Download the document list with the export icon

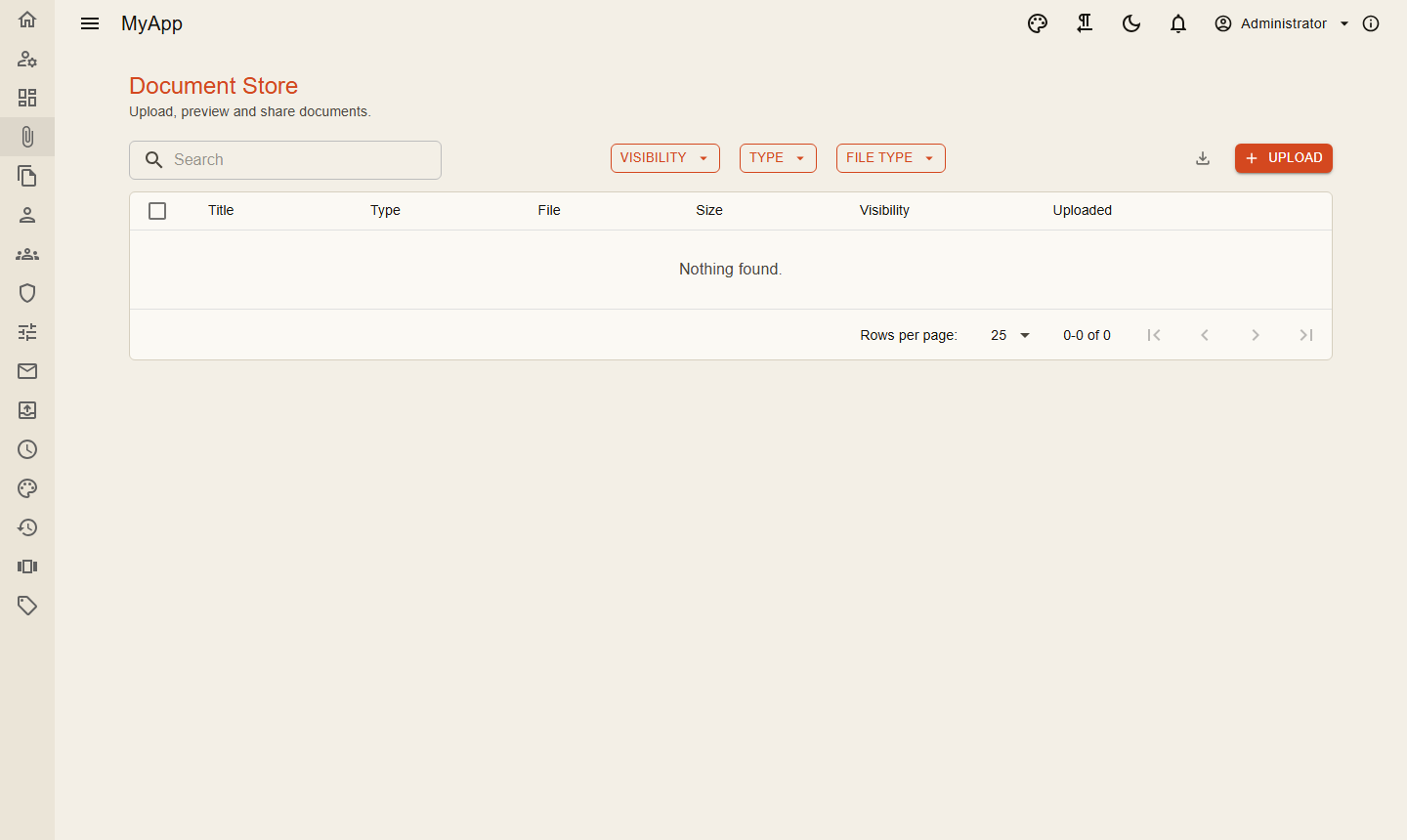pos(1203,158)
